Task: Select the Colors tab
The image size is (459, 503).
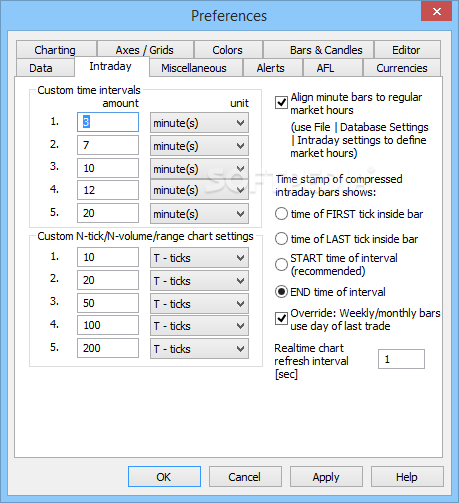Action: point(228,50)
